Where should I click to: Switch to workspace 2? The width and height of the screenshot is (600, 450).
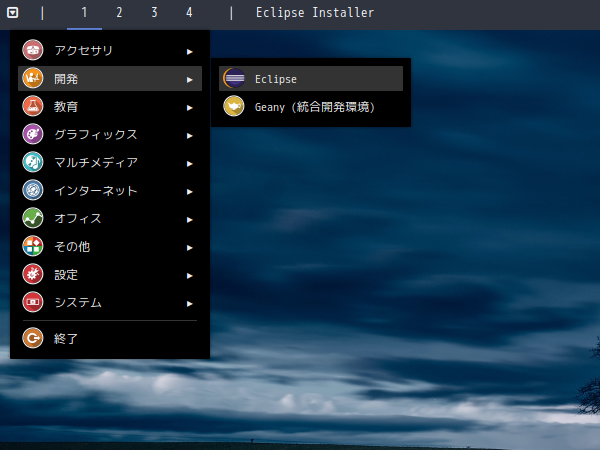pyautogui.click(x=119, y=13)
